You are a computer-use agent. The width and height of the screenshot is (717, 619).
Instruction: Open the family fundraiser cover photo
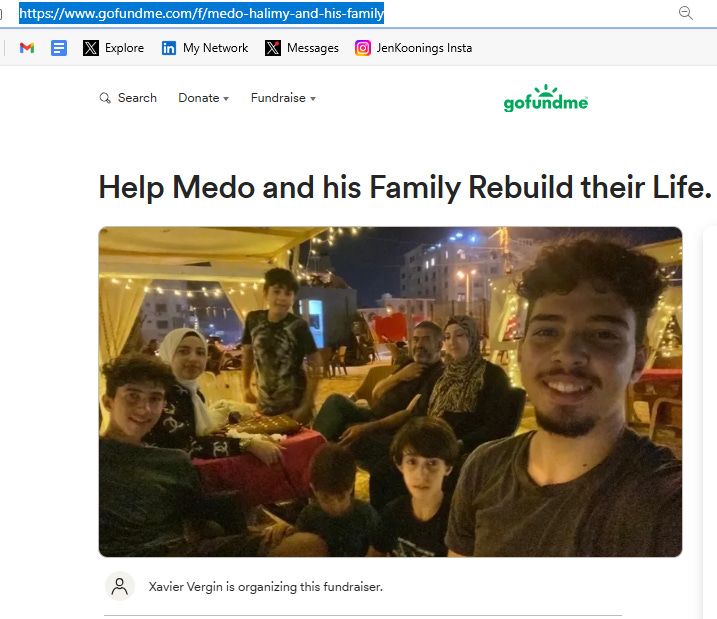point(390,392)
